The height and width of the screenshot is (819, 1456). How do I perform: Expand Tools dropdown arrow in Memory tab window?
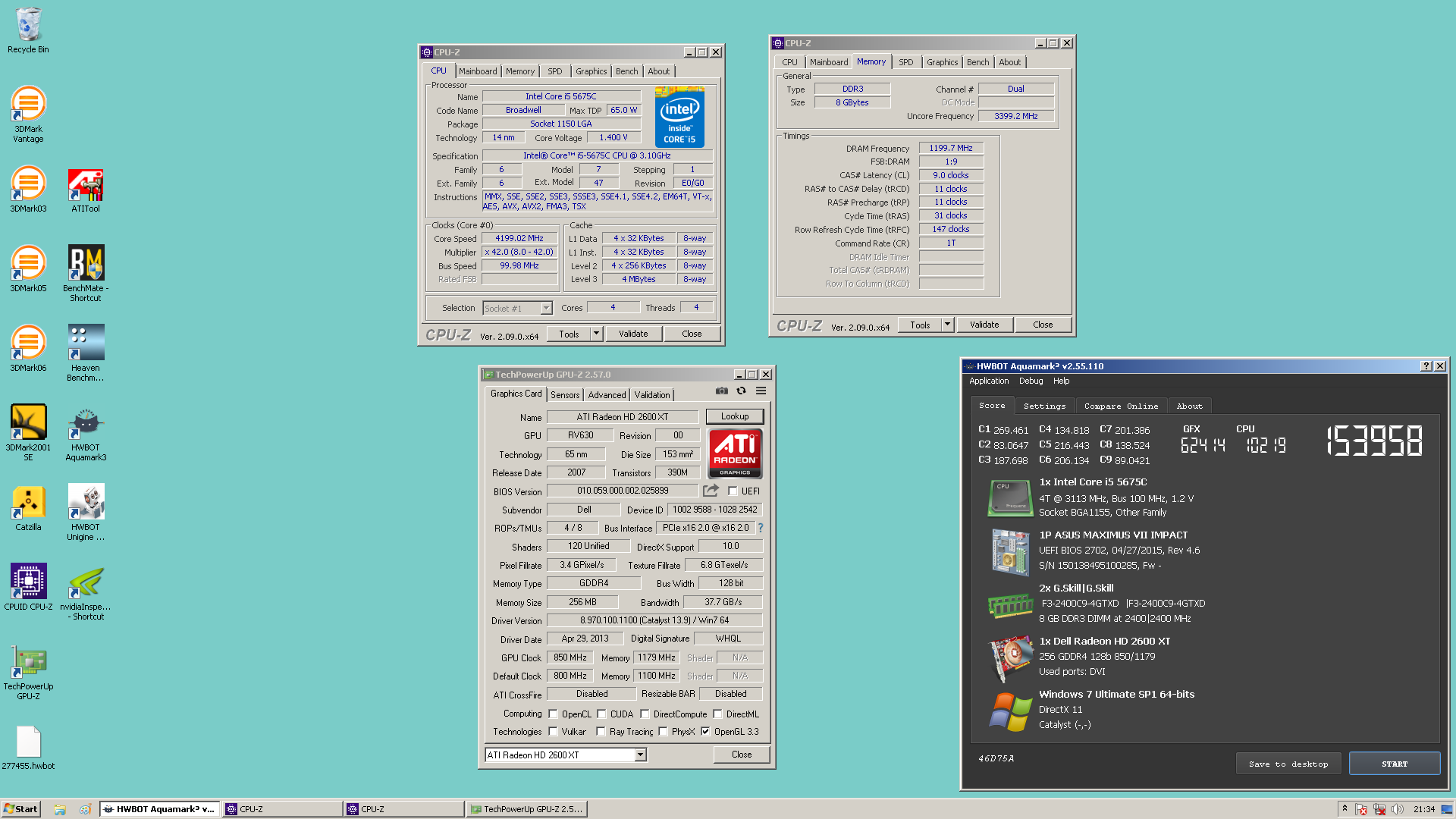coord(947,325)
